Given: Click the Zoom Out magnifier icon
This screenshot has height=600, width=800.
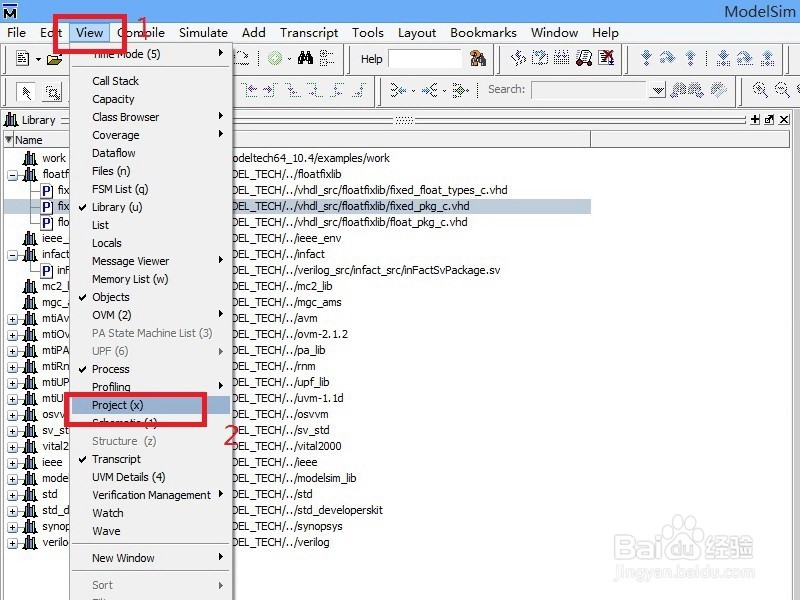Looking at the screenshot, I should coord(782,90).
